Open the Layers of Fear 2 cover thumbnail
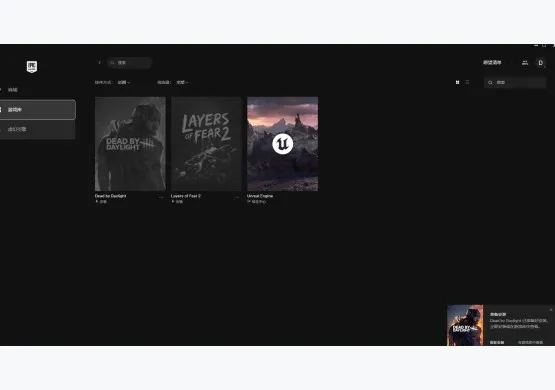 (x=206, y=144)
